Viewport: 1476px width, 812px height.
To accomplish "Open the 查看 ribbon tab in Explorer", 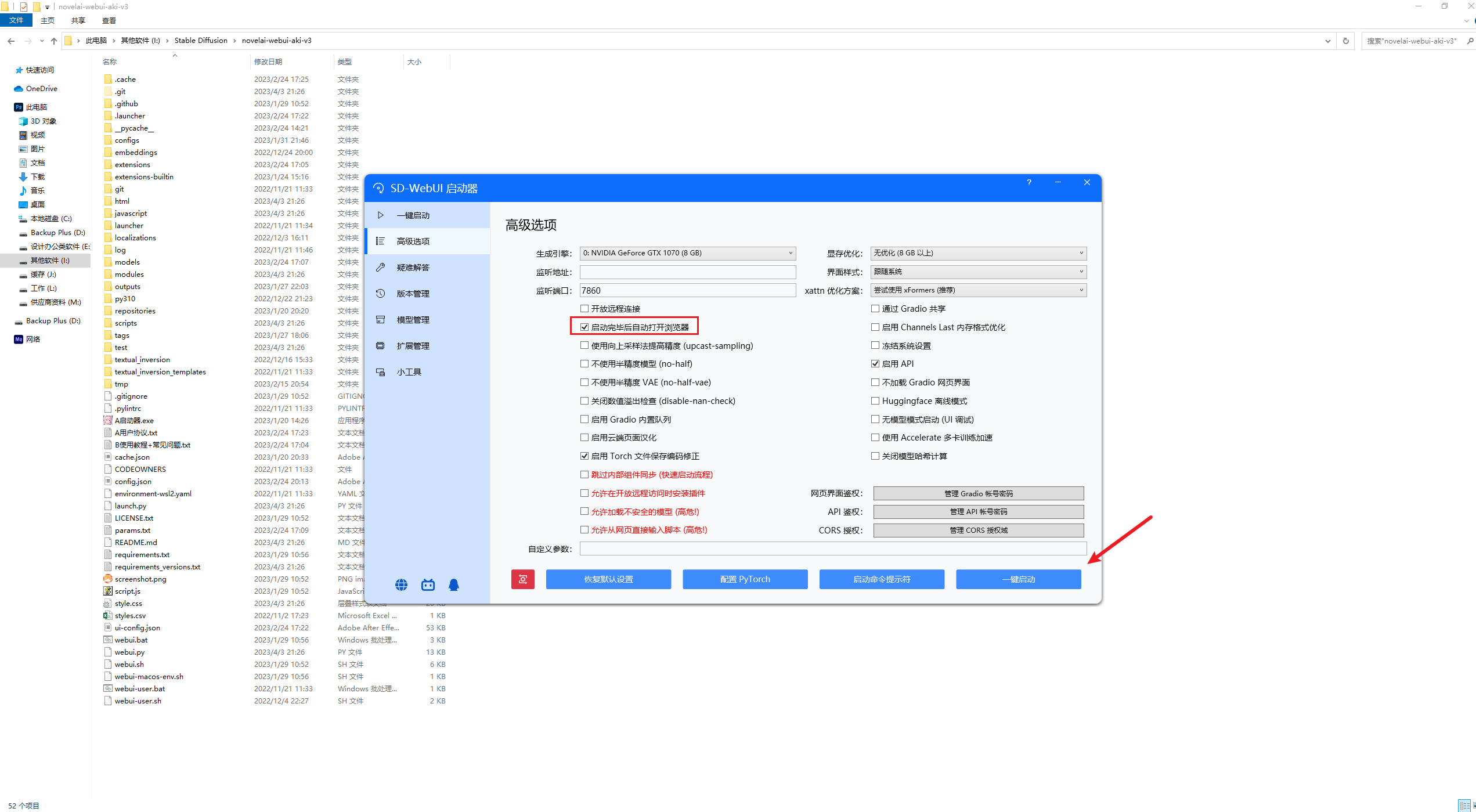I will click(109, 21).
